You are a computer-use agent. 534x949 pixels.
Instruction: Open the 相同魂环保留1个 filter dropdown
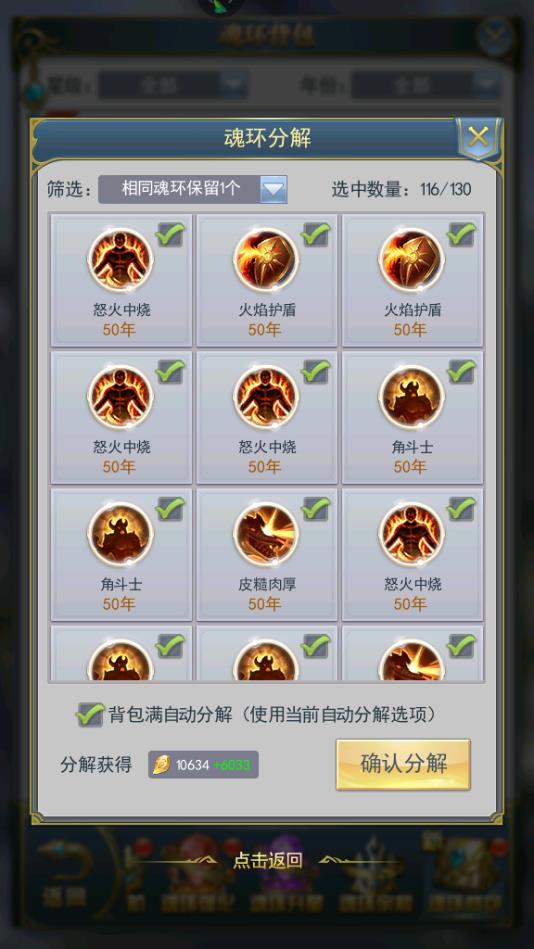(x=193, y=189)
